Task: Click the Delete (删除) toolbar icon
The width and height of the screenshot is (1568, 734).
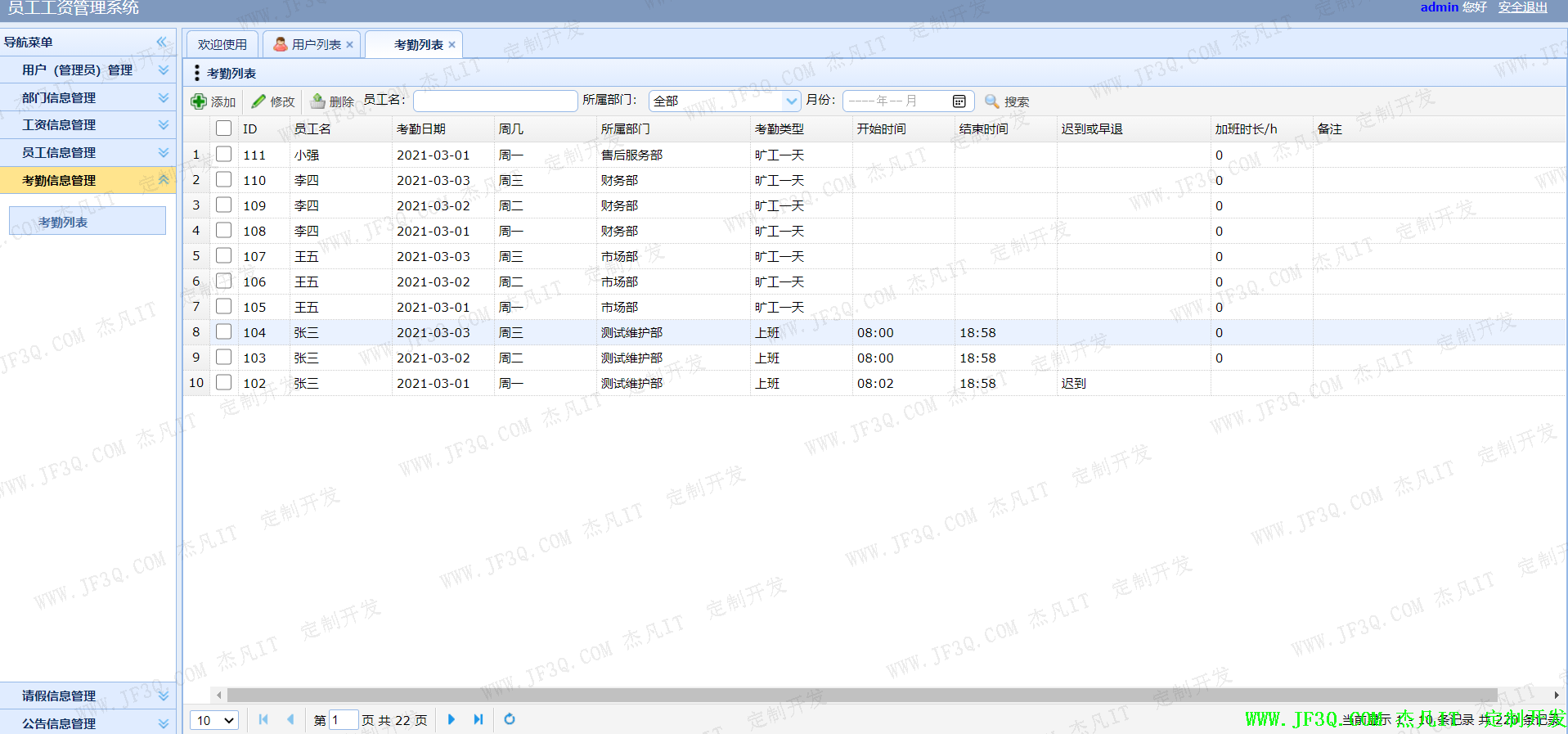Action: [318, 101]
